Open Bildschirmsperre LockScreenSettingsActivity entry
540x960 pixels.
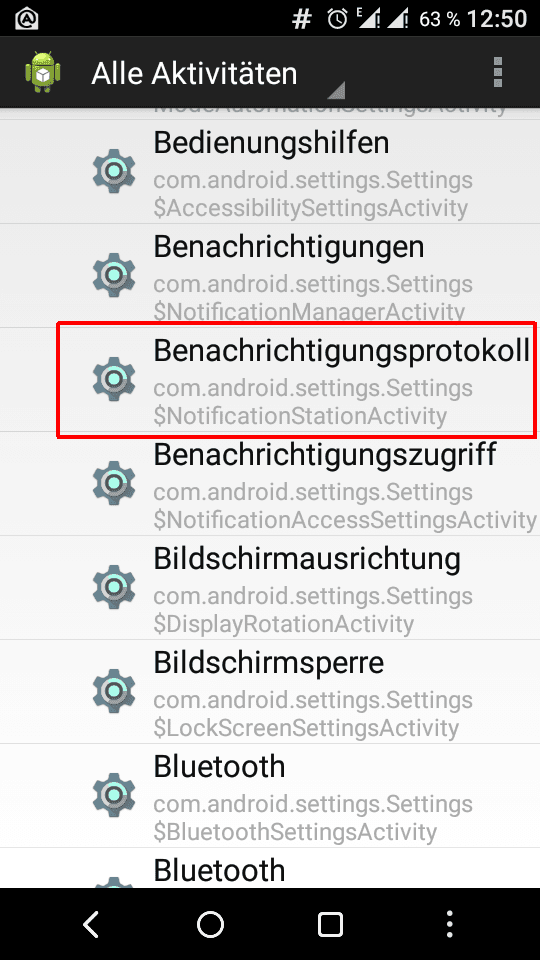click(270, 692)
